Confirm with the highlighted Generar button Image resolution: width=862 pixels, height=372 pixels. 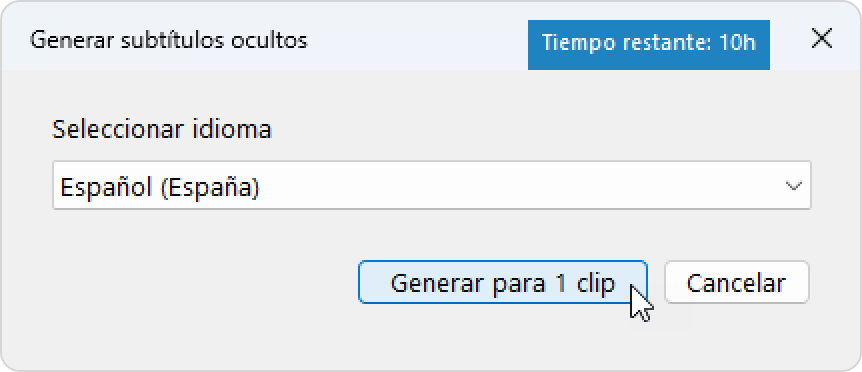point(502,282)
